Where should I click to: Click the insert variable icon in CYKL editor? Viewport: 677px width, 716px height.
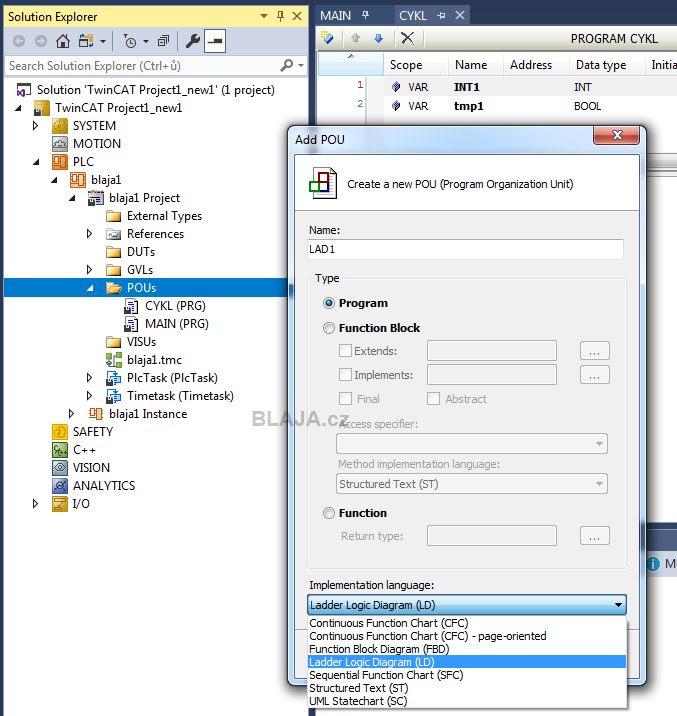(327, 38)
